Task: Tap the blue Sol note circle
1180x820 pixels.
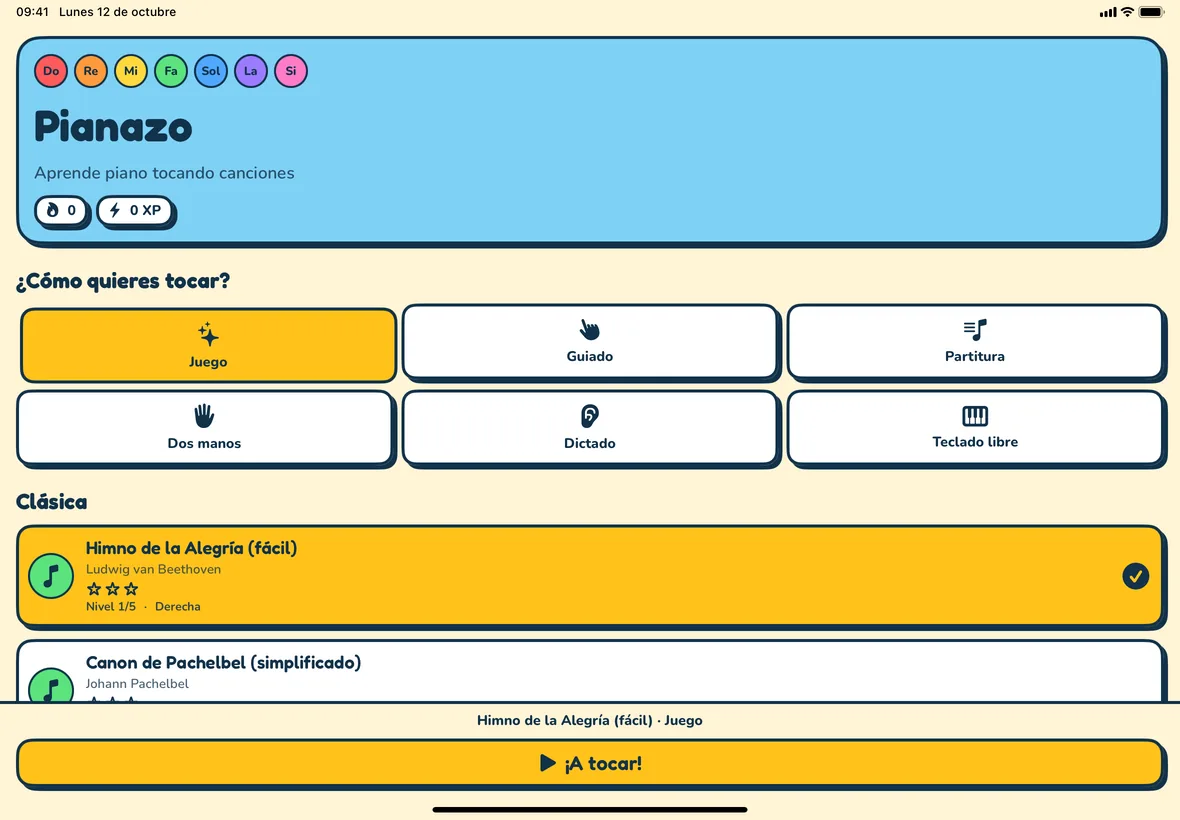Action: (211, 71)
